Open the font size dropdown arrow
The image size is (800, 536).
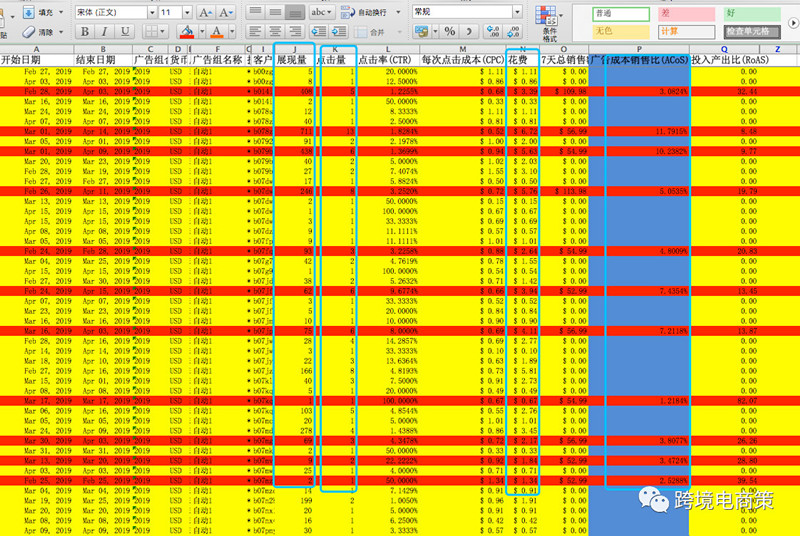187,12
